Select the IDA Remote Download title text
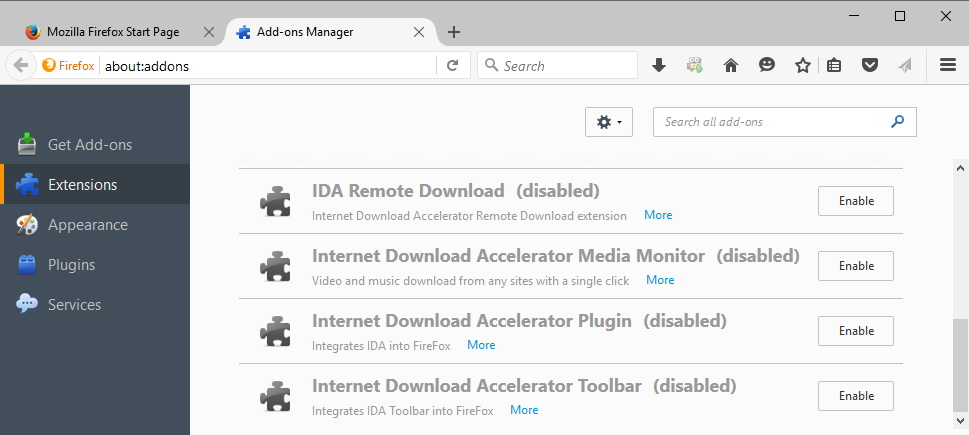Screen dimensions: 969x435 click(x=408, y=191)
